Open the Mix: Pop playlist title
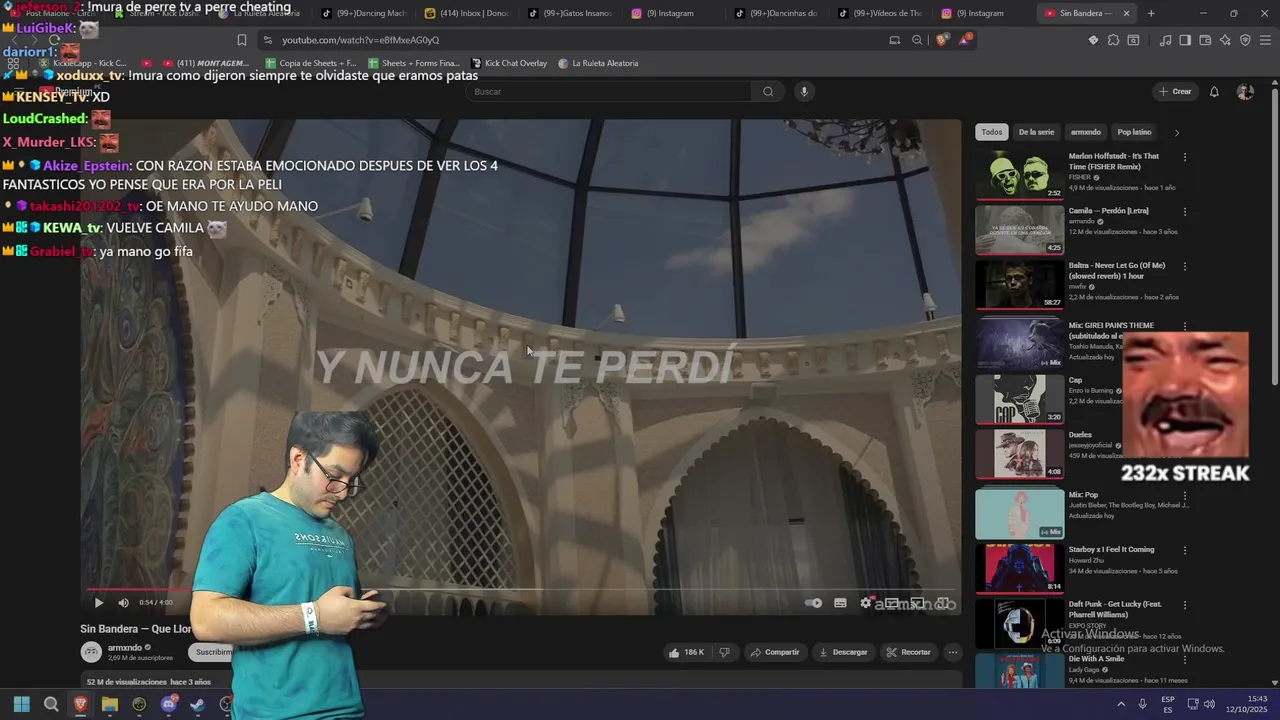 click(x=1083, y=495)
